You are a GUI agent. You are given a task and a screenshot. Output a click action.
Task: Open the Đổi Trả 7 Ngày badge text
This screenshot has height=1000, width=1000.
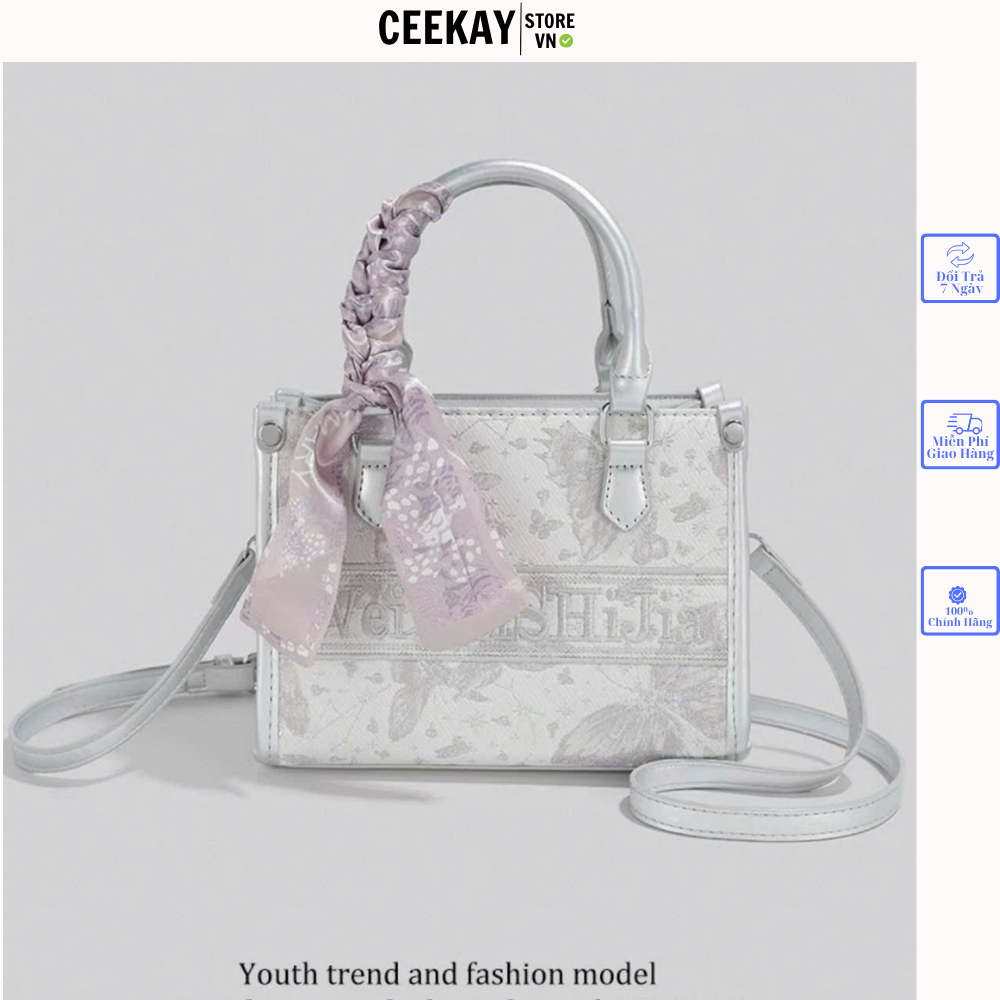pos(960,282)
